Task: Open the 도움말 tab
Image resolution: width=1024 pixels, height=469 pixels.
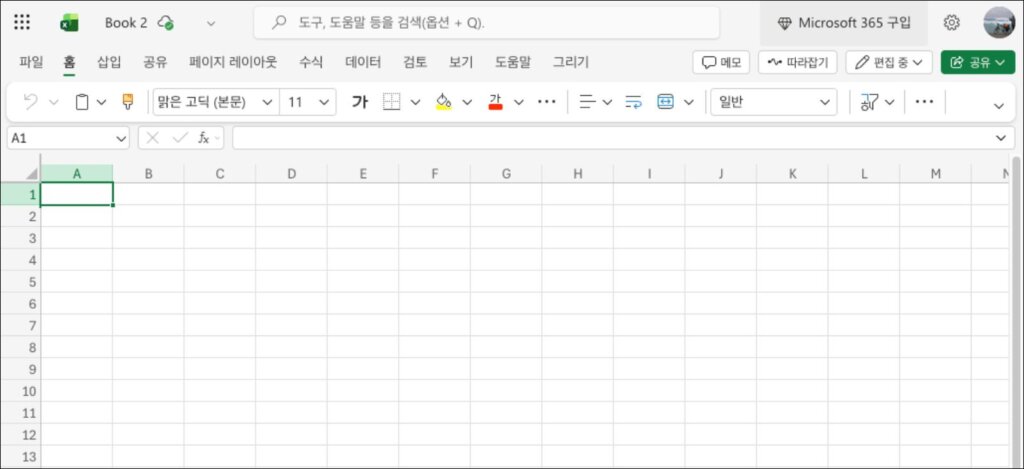Action: 513,62
